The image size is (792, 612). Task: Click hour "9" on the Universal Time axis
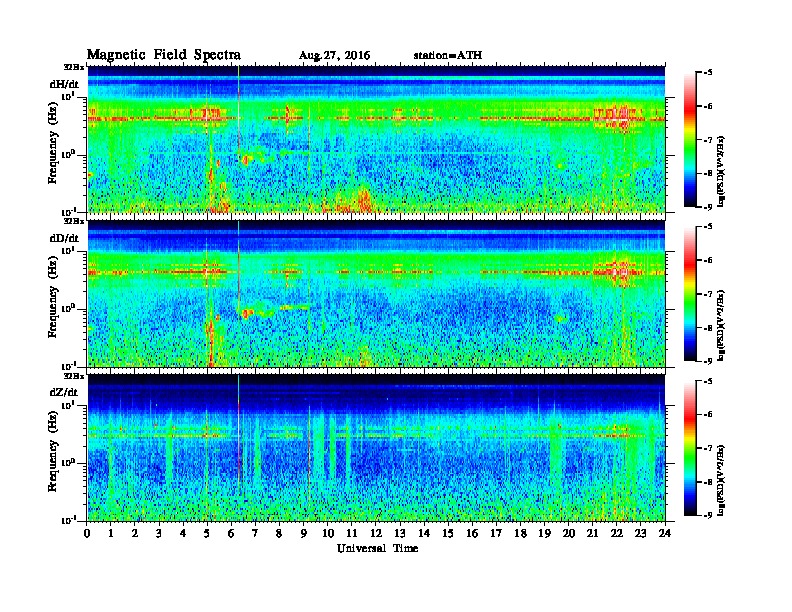coord(304,533)
